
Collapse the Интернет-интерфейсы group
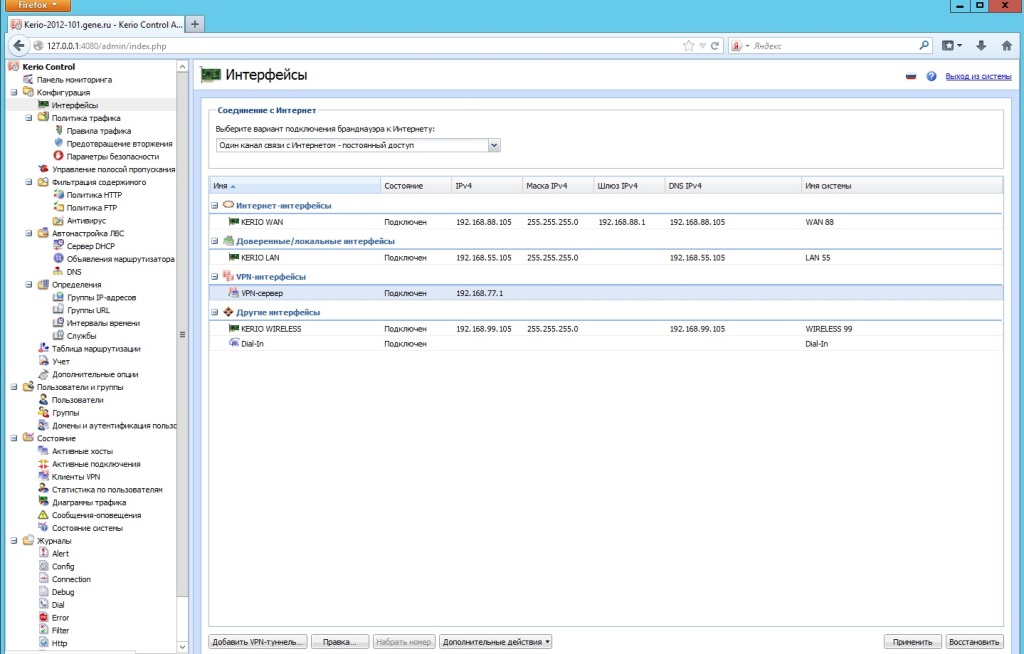pyautogui.click(x=215, y=205)
